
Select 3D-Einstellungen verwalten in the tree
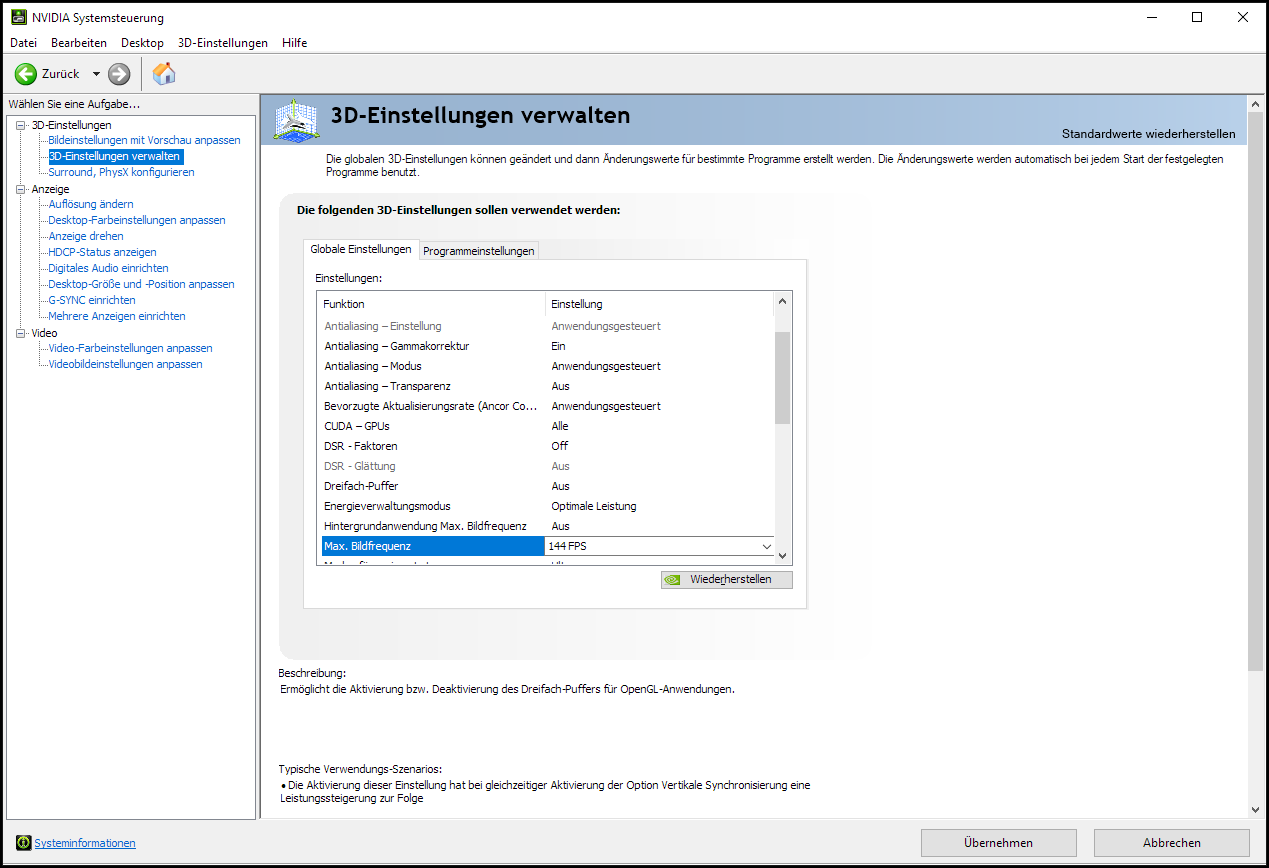(115, 156)
